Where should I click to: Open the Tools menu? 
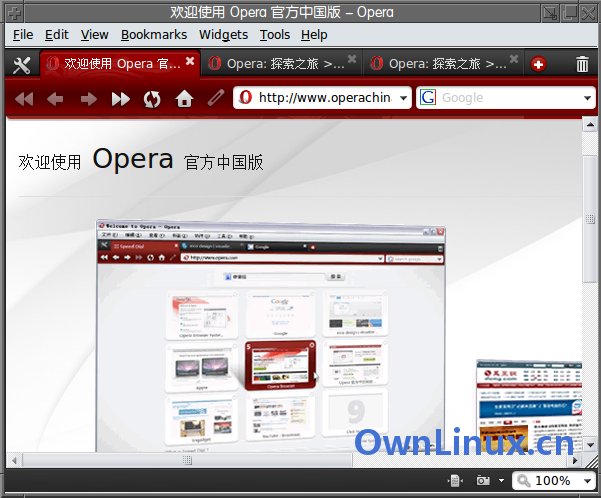click(x=275, y=35)
